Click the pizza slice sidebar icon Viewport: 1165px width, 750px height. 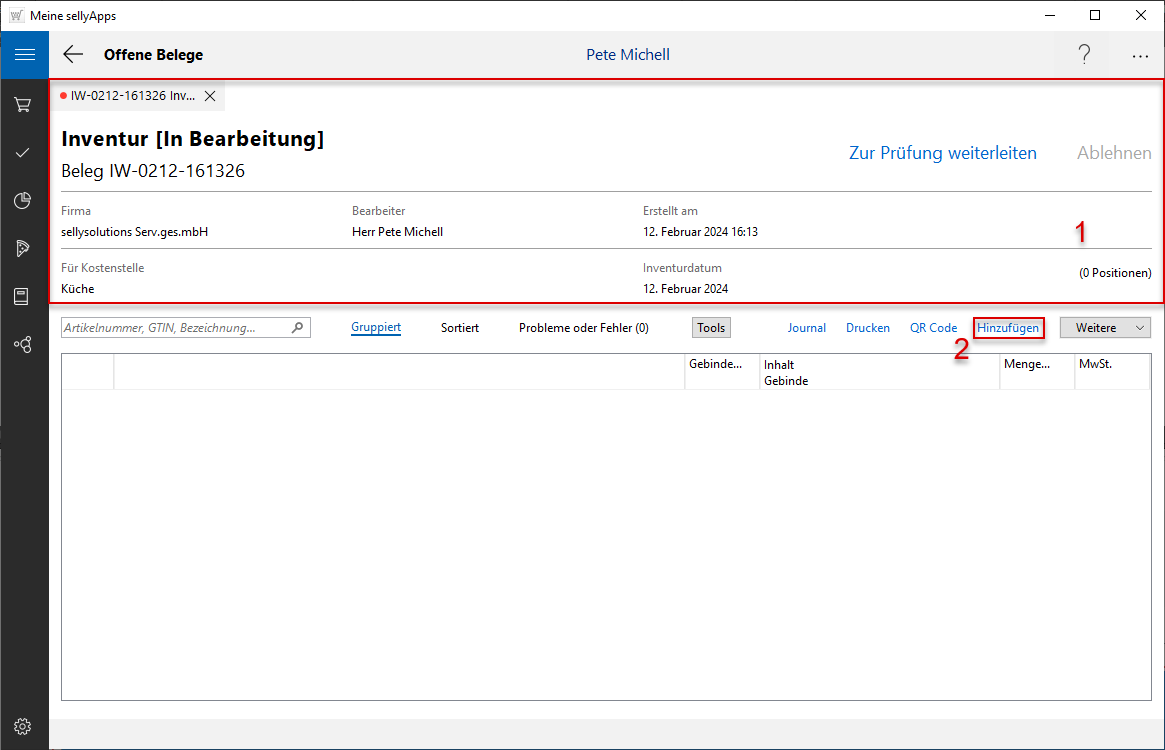click(23, 248)
